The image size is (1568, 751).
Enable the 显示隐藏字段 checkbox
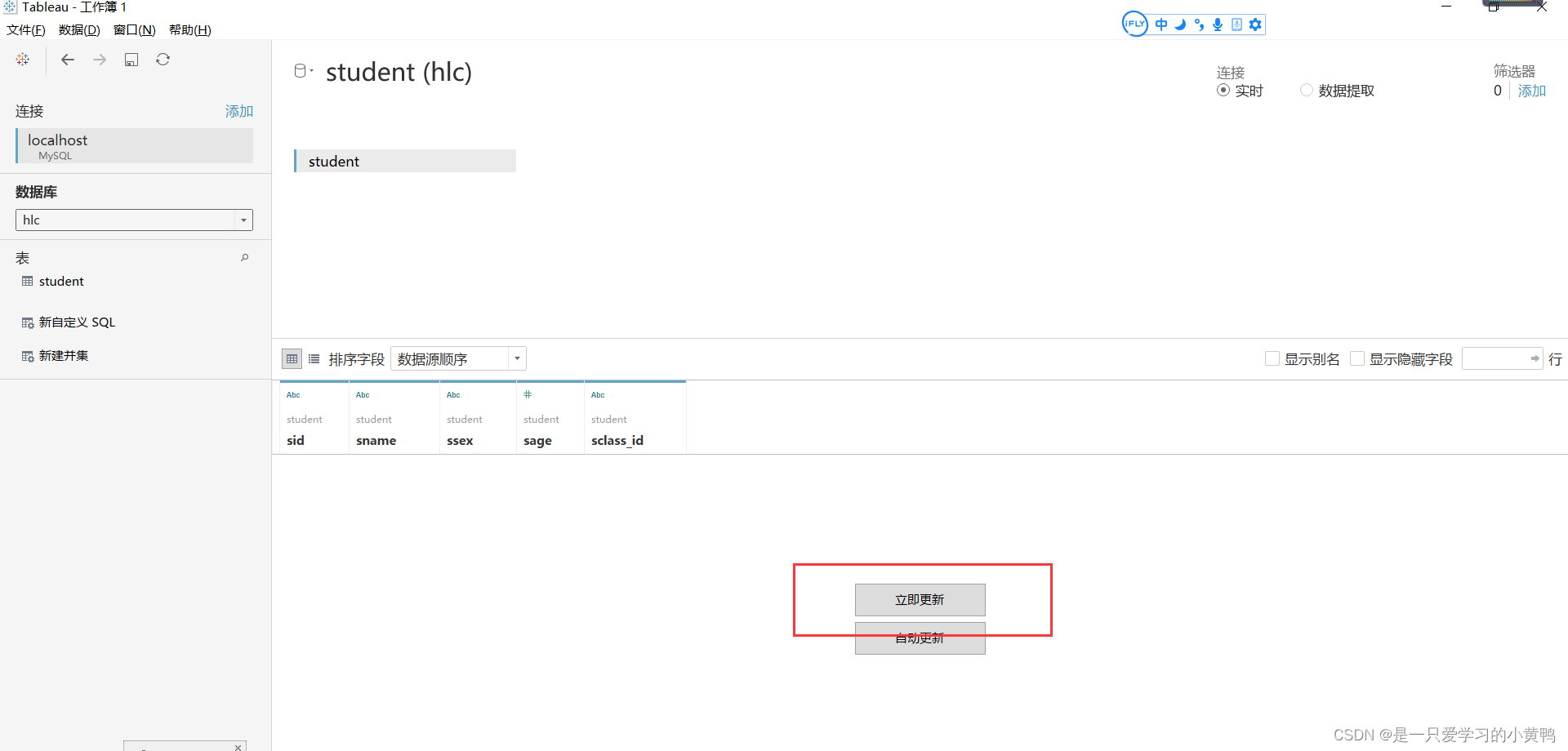1357,358
